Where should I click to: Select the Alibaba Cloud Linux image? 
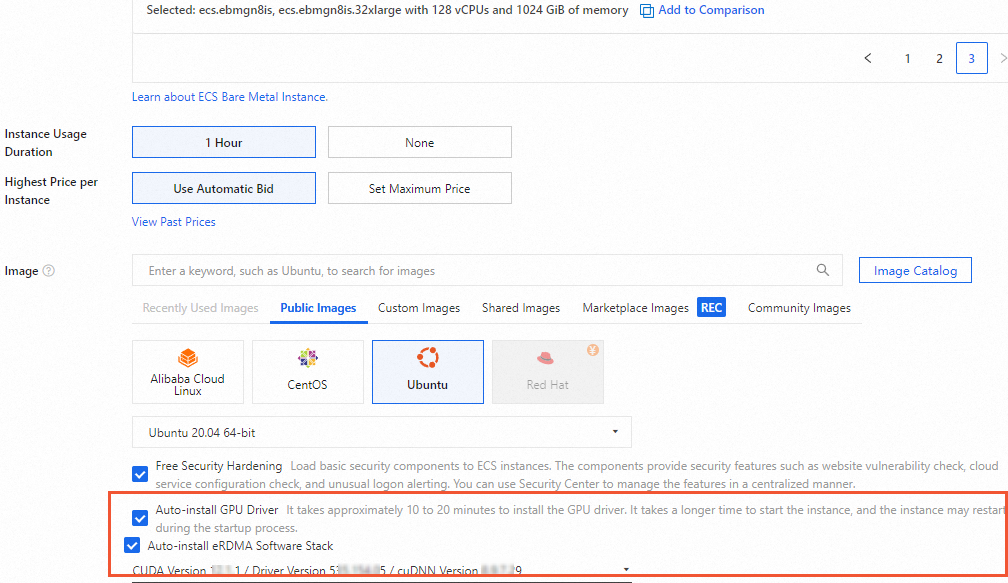[188, 371]
